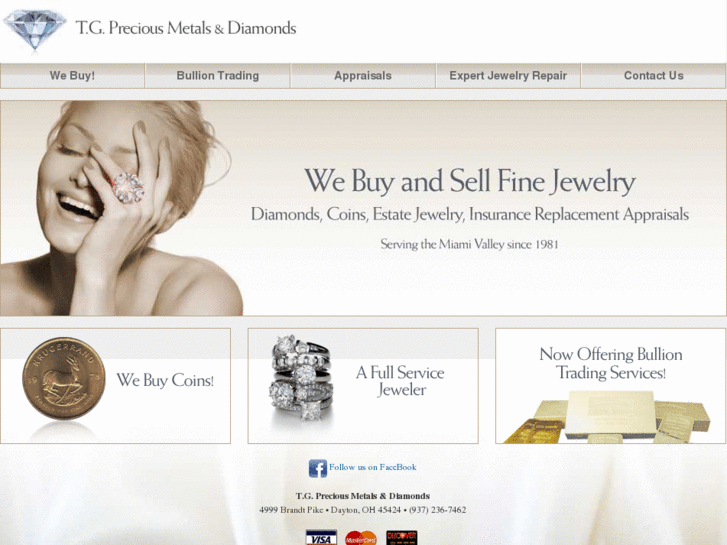Click the Discover card icon
This screenshot has width=727, height=545.
pos(402,538)
